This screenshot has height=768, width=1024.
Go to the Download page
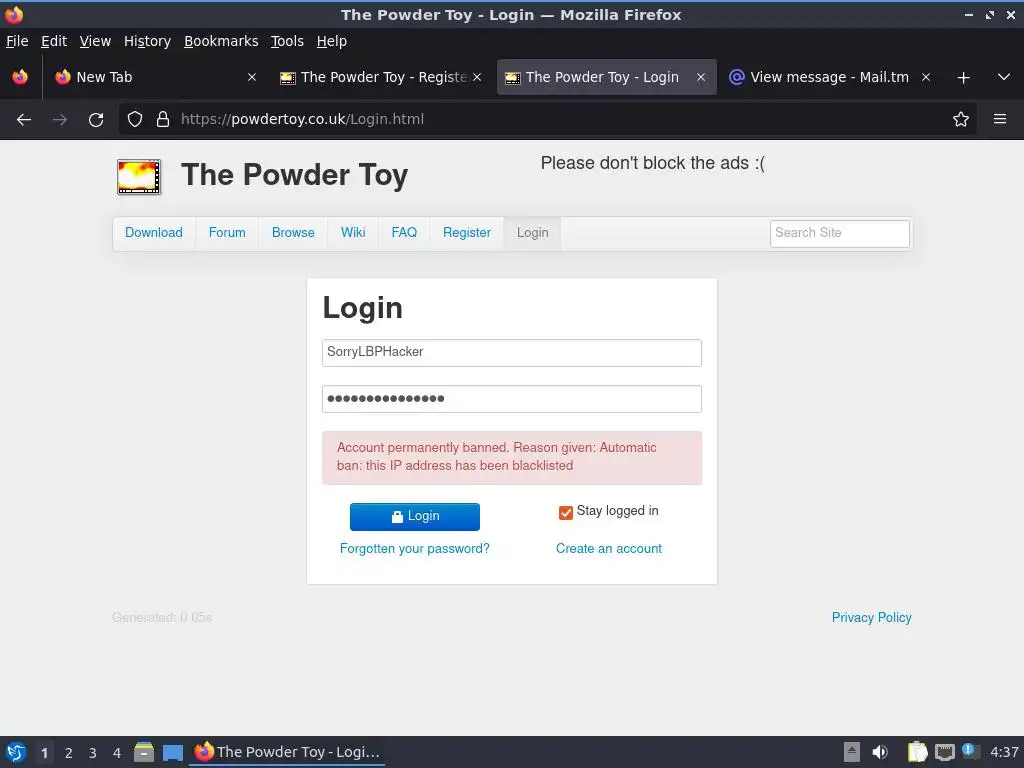153,232
